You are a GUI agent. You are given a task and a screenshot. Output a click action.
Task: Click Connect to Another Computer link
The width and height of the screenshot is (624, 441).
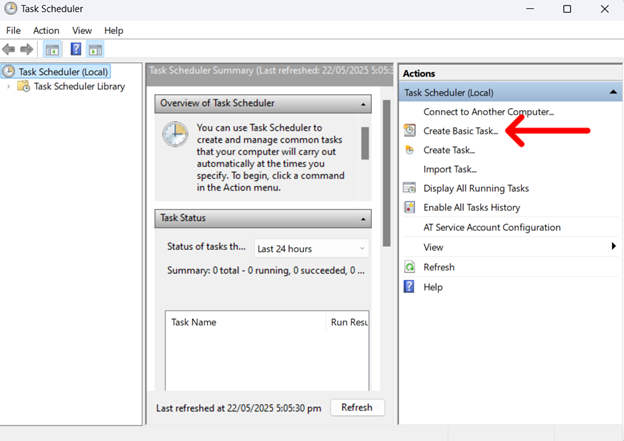[488, 112]
